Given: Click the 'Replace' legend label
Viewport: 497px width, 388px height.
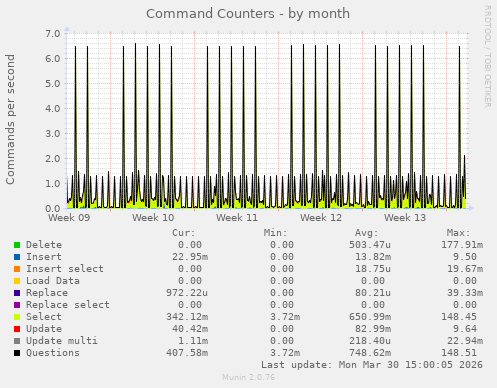Looking at the screenshot, I should point(47,293).
